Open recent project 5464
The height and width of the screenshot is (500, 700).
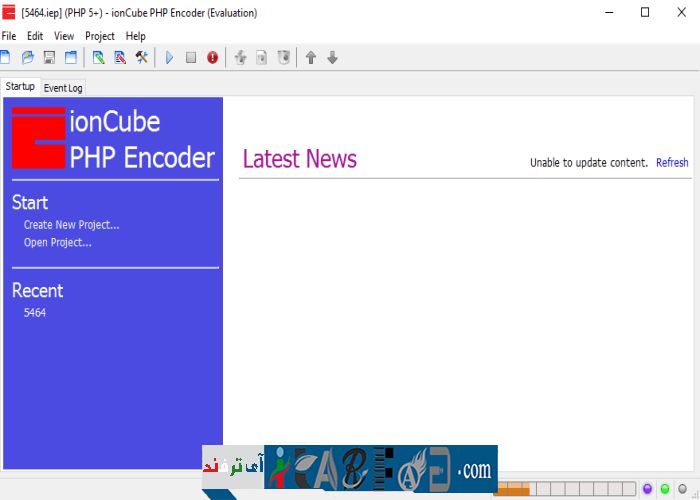click(35, 313)
